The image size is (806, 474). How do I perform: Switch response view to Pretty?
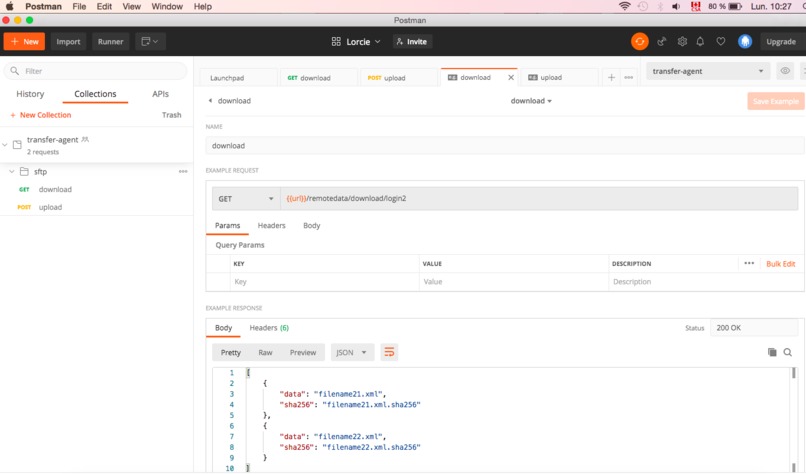(230, 352)
